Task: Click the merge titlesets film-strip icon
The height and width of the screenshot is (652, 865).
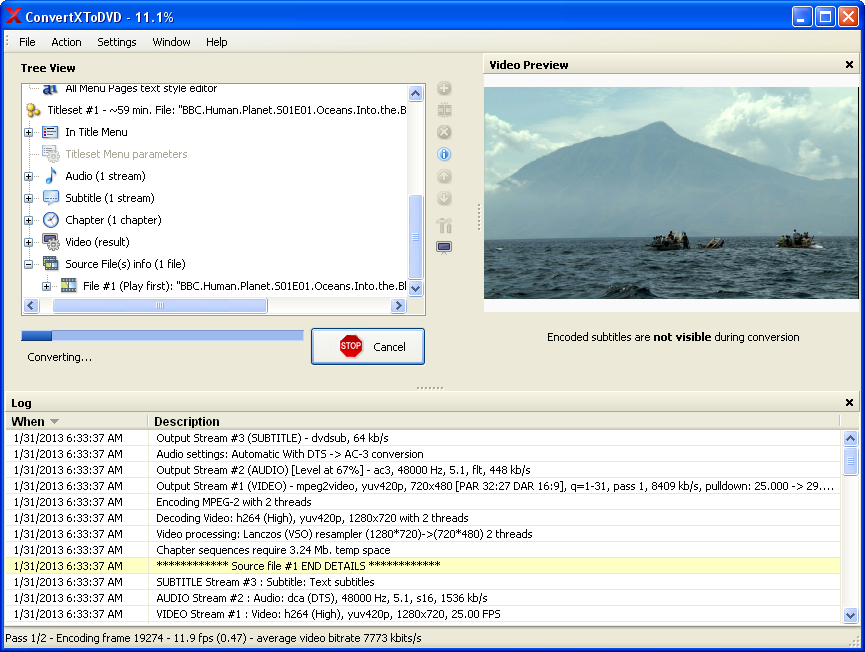Action: [x=444, y=110]
